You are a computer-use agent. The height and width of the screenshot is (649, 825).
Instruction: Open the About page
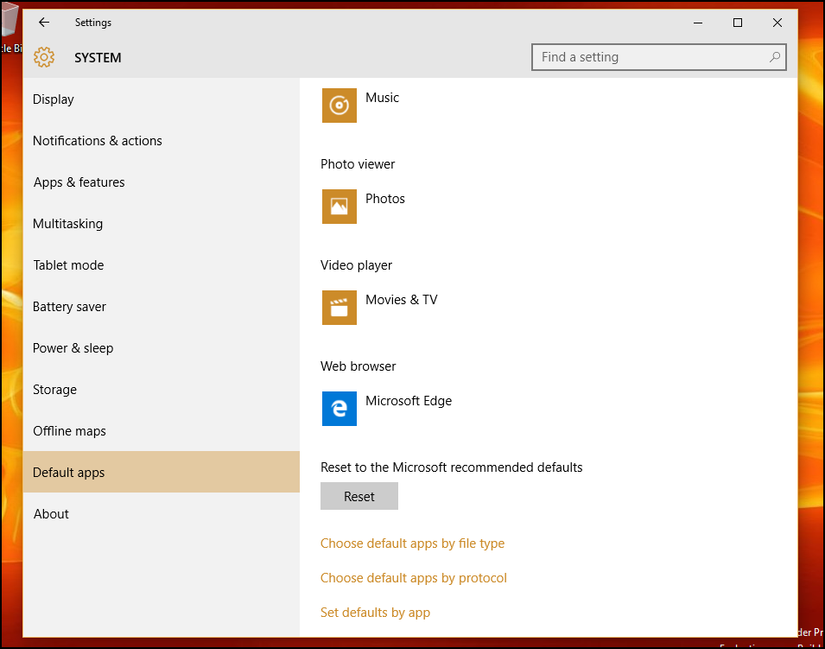click(51, 514)
